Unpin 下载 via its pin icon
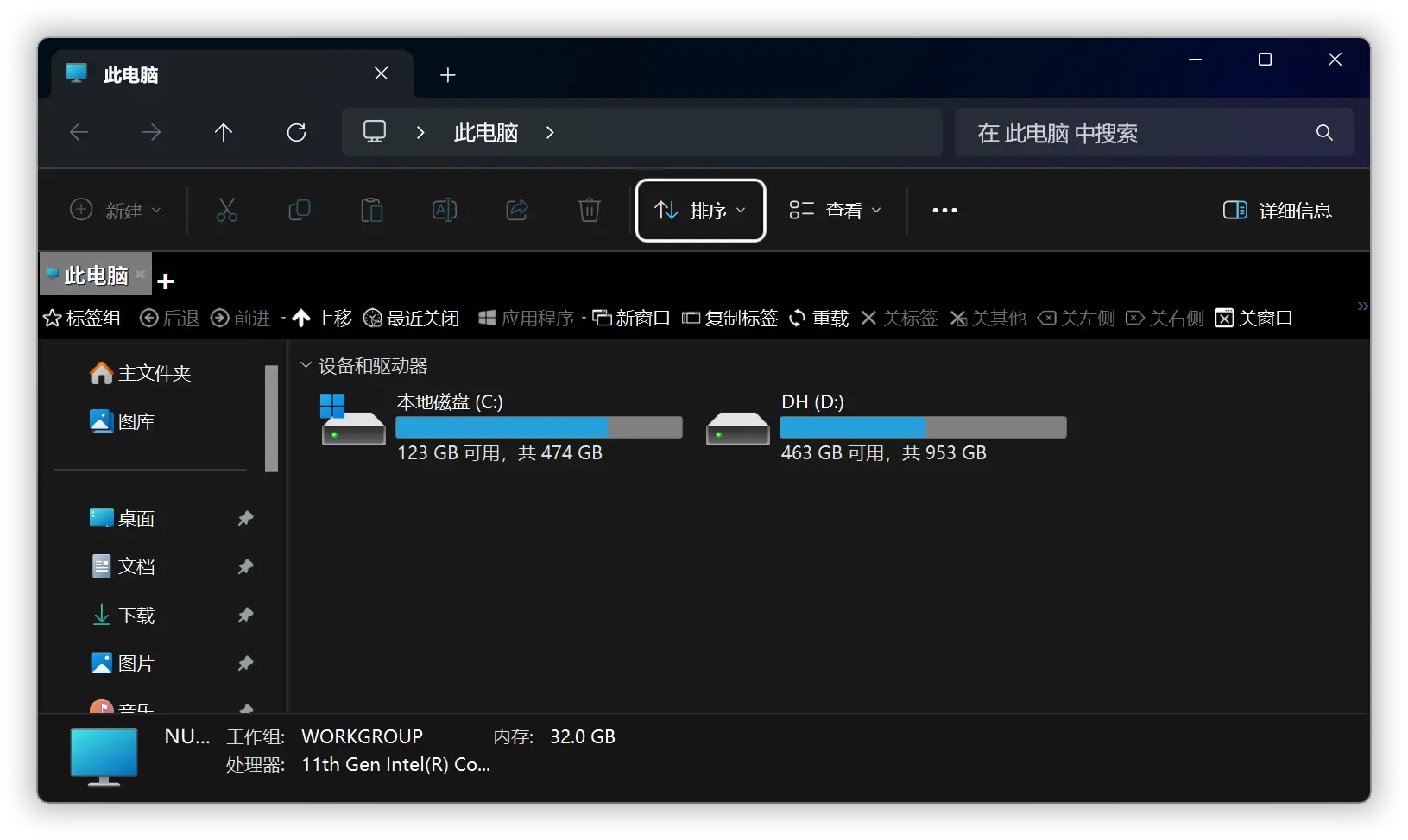 [245, 615]
